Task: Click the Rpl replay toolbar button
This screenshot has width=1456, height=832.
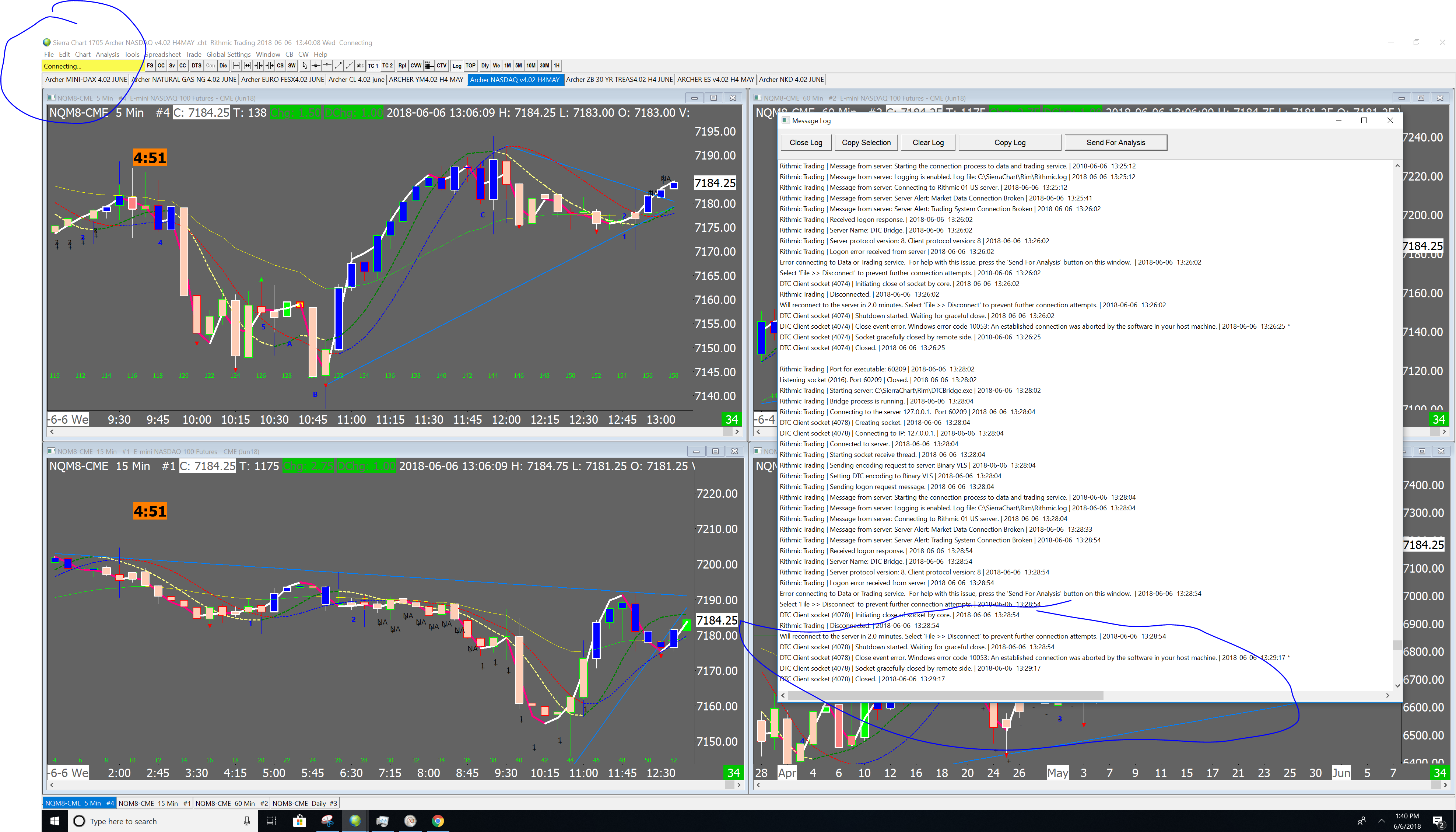Action: (402, 66)
